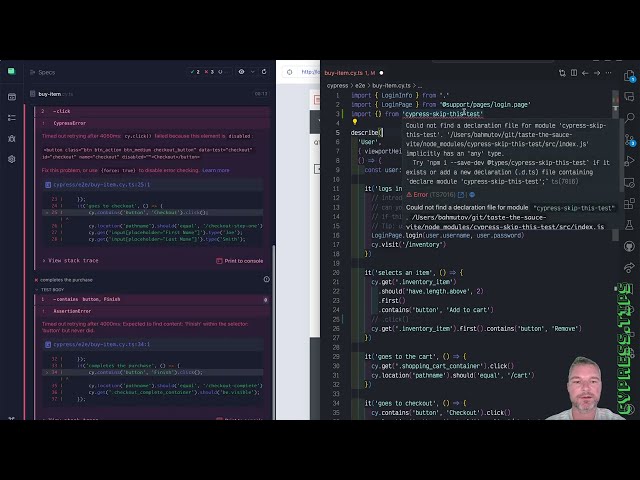640x480 pixels.
Task: Open VS Code Search magnifier icon
Action: pos(629,118)
